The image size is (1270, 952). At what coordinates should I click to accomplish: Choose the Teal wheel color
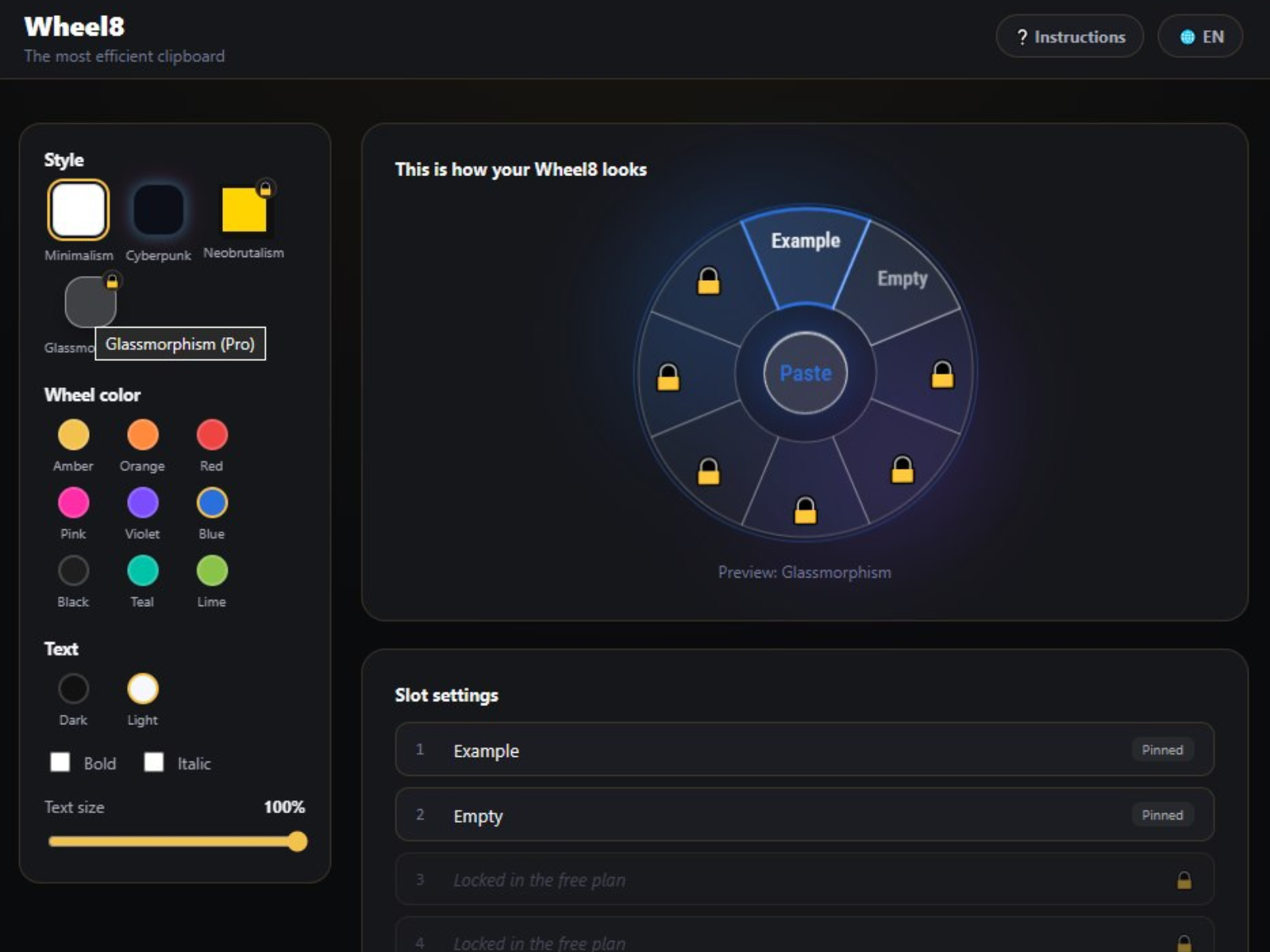(143, 570)
